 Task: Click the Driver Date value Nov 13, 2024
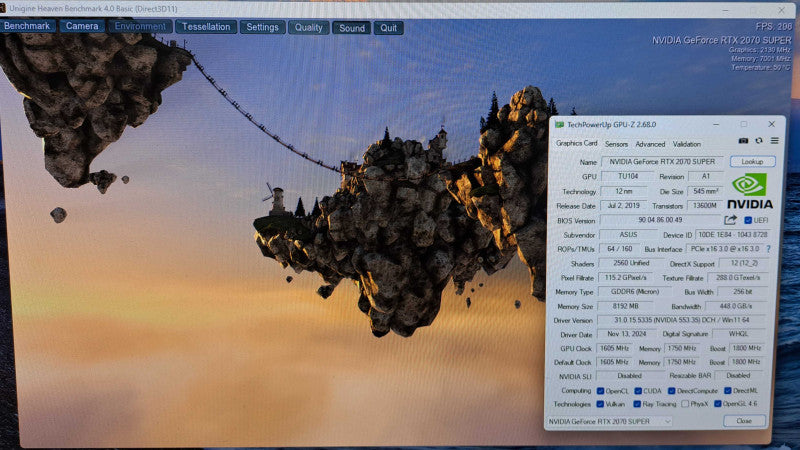tap(626, 334)
